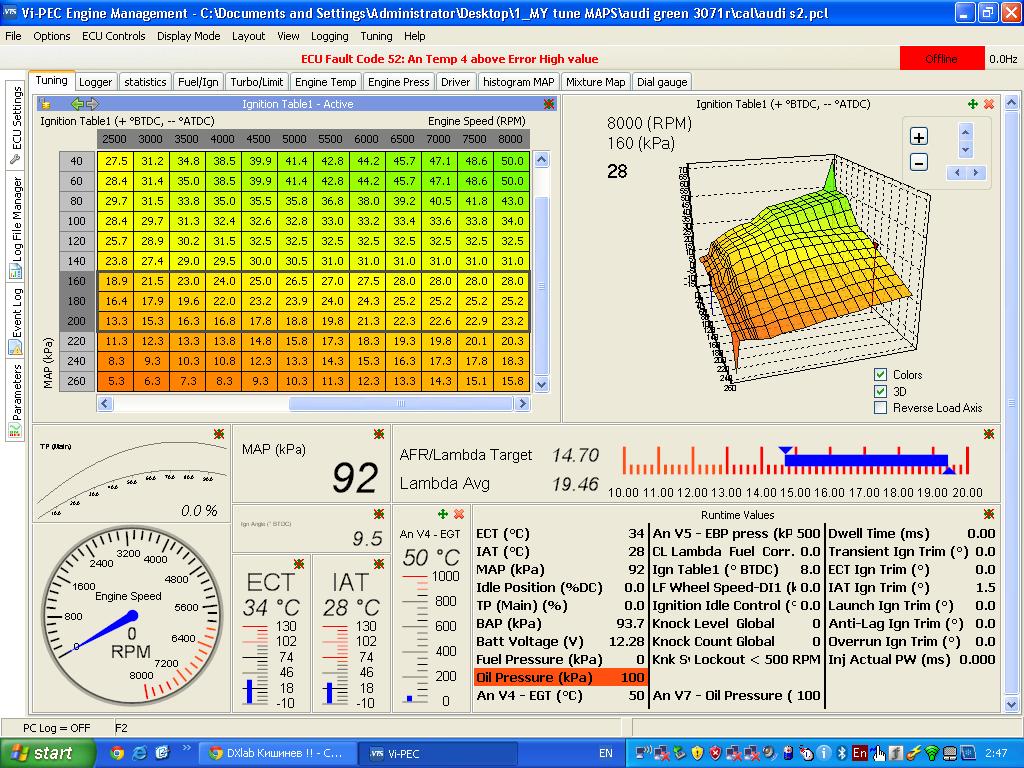The width and height of the screenshot is (1024, 768).
Task: Rotate the 3D graph with the left arrow
Action: [955, 173]
